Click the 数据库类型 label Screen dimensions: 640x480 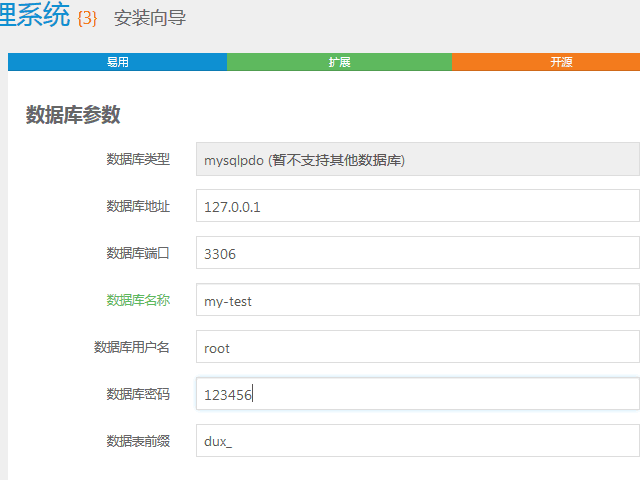click(138, 159)
